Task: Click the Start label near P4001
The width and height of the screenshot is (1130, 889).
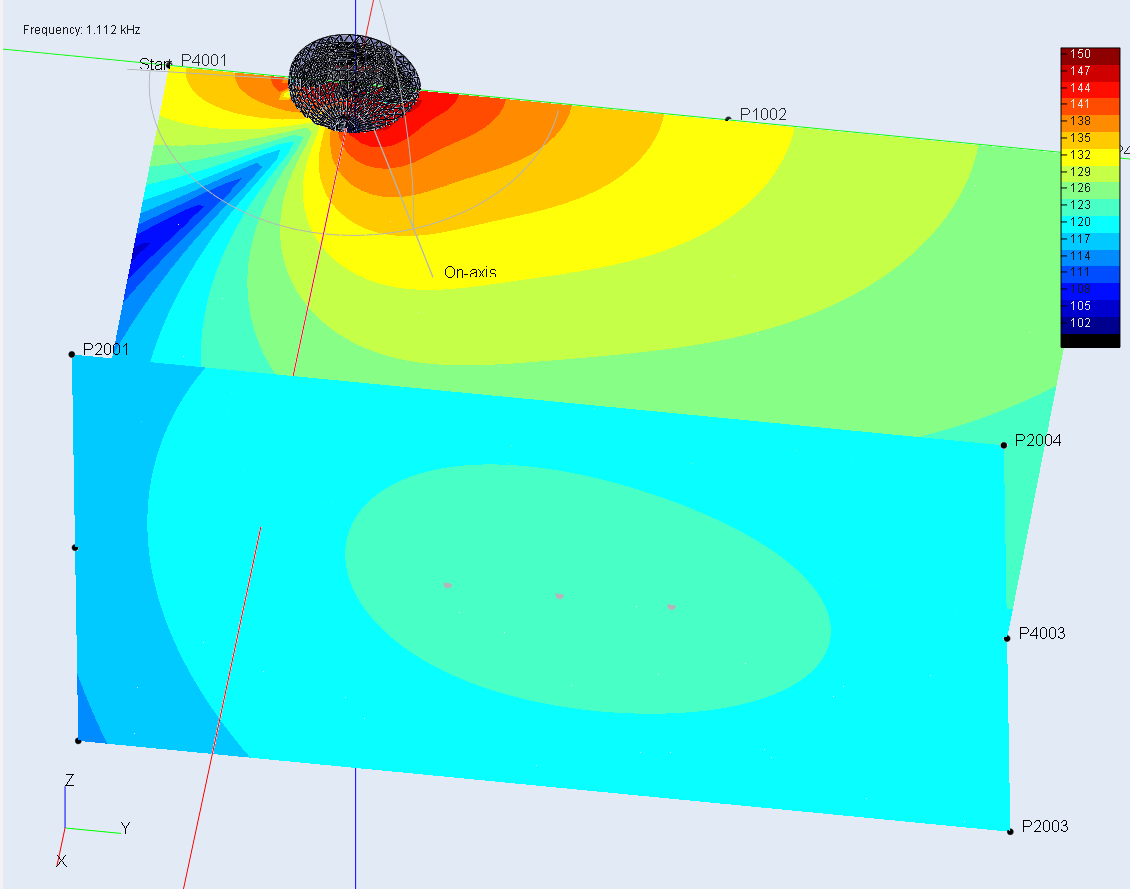Action: [154, 64]
